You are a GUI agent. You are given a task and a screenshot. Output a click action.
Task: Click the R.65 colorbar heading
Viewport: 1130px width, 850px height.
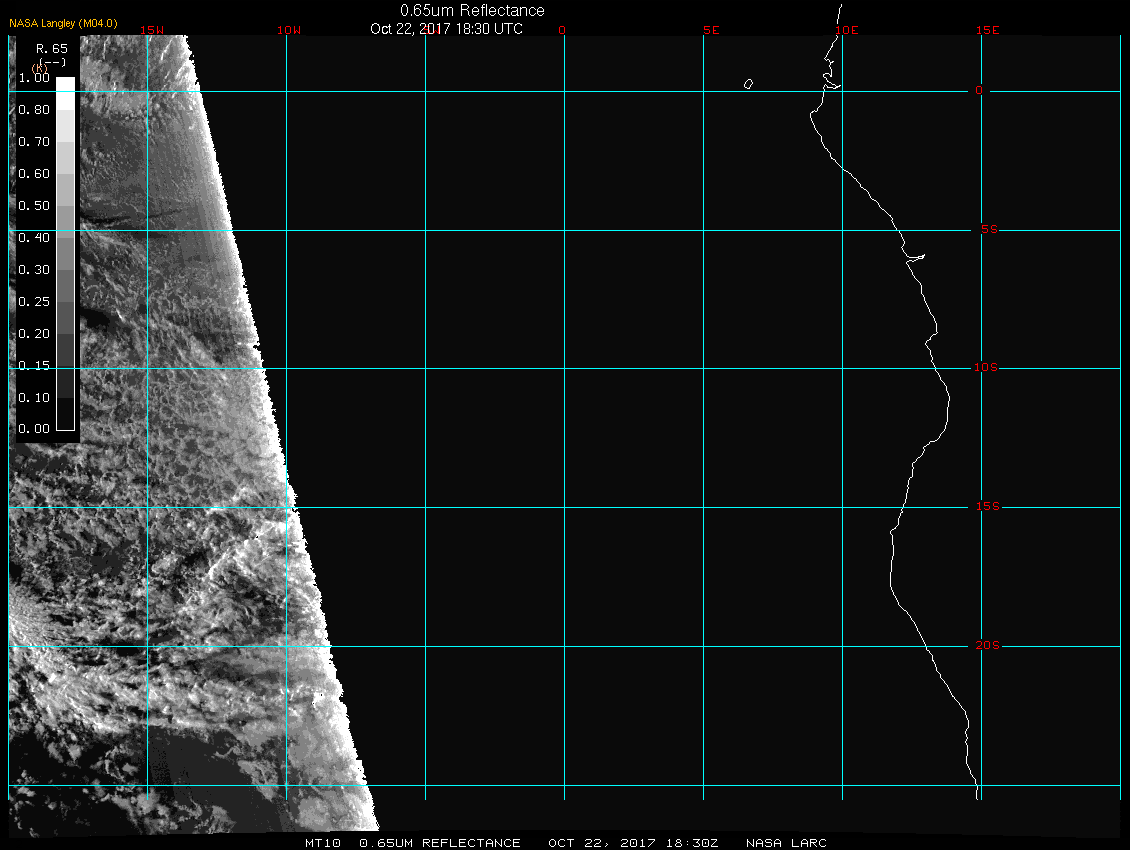click(51, 48)
